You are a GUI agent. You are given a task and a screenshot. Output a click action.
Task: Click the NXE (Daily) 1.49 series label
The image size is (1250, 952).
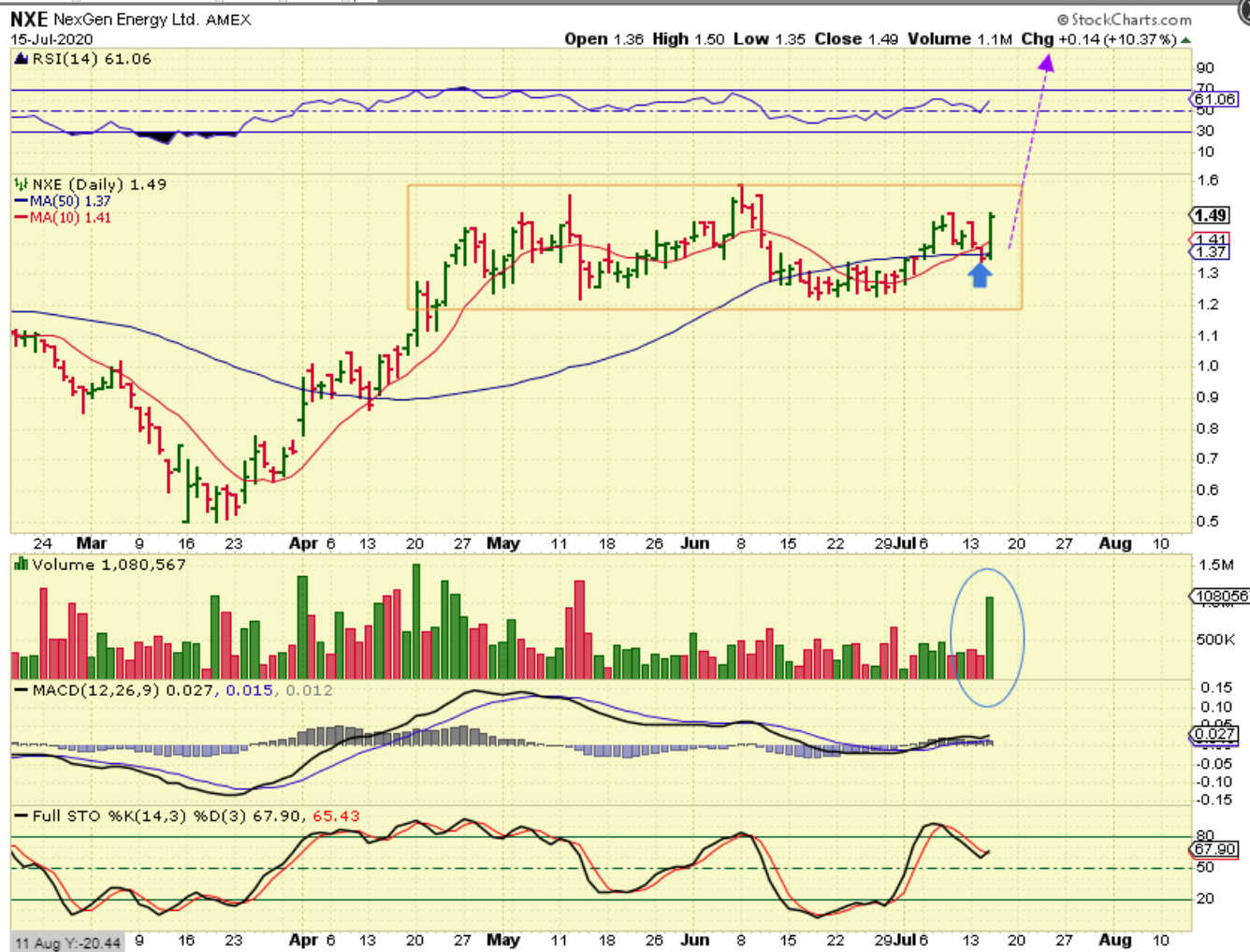[x=99, y=184]
